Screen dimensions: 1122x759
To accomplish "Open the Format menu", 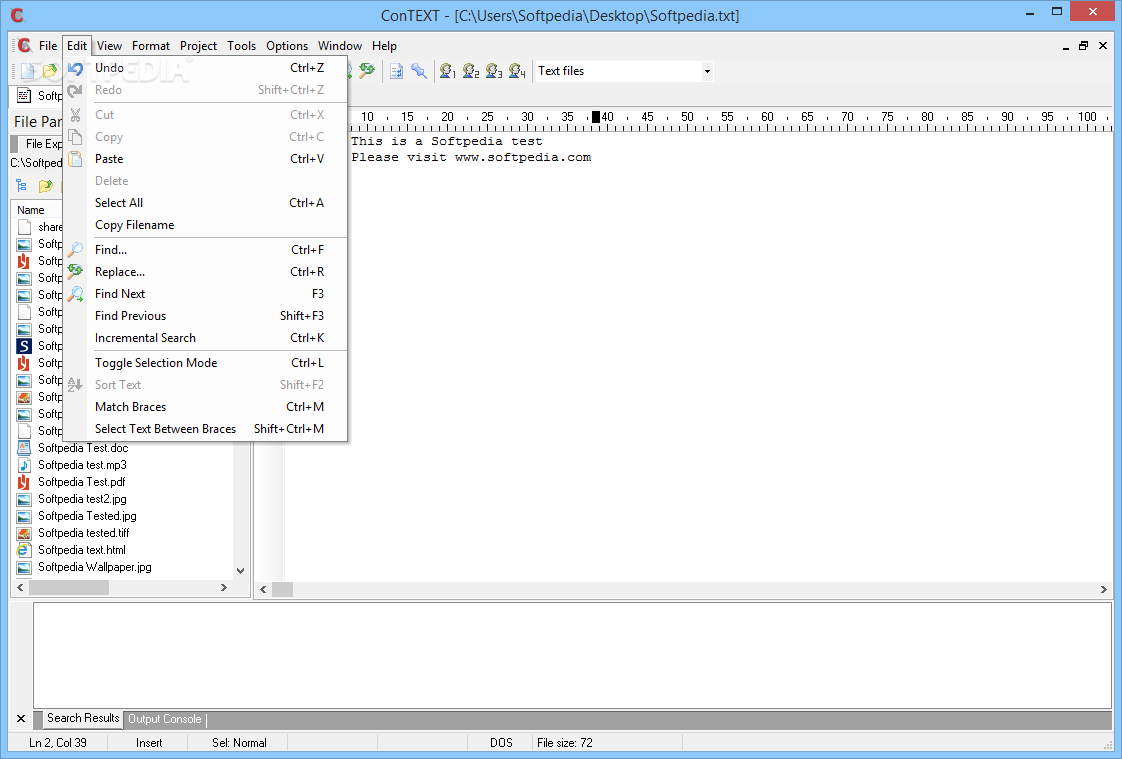I will click(x=151, y=46).
